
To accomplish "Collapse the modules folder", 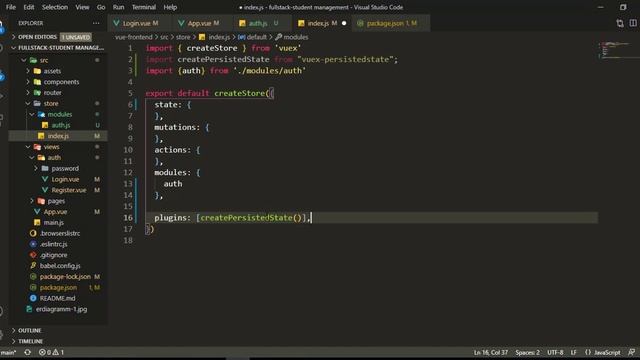I will (60, 114).
